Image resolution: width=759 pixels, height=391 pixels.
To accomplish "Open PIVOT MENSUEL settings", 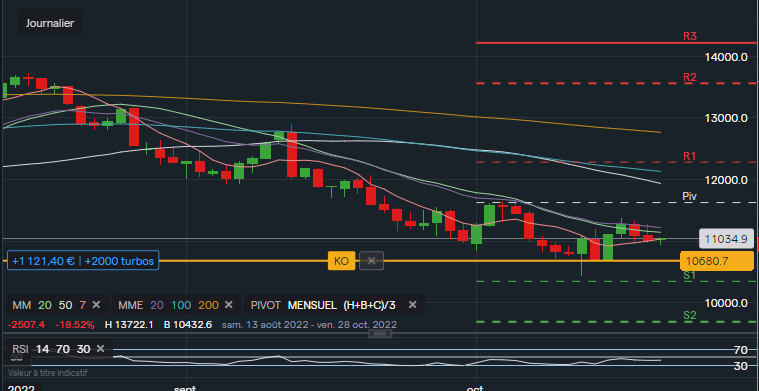I will 323,305.
